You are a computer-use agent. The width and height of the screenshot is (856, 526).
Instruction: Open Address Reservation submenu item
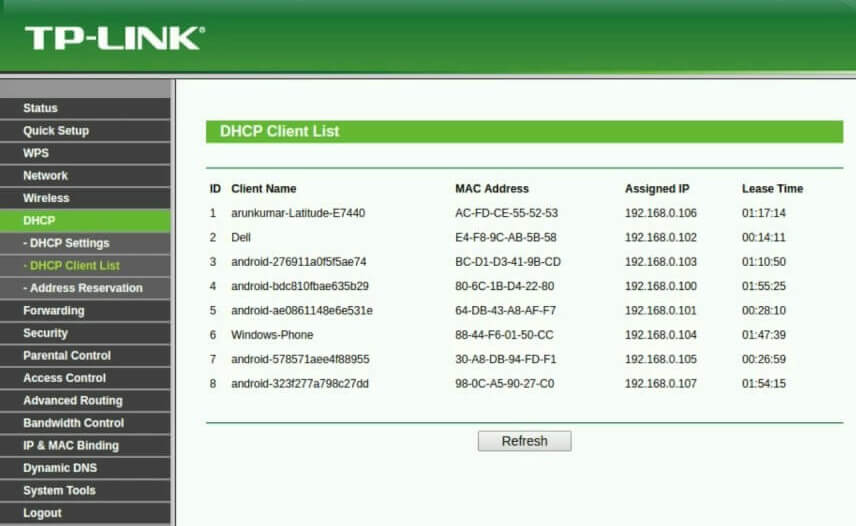pos(85,288)
